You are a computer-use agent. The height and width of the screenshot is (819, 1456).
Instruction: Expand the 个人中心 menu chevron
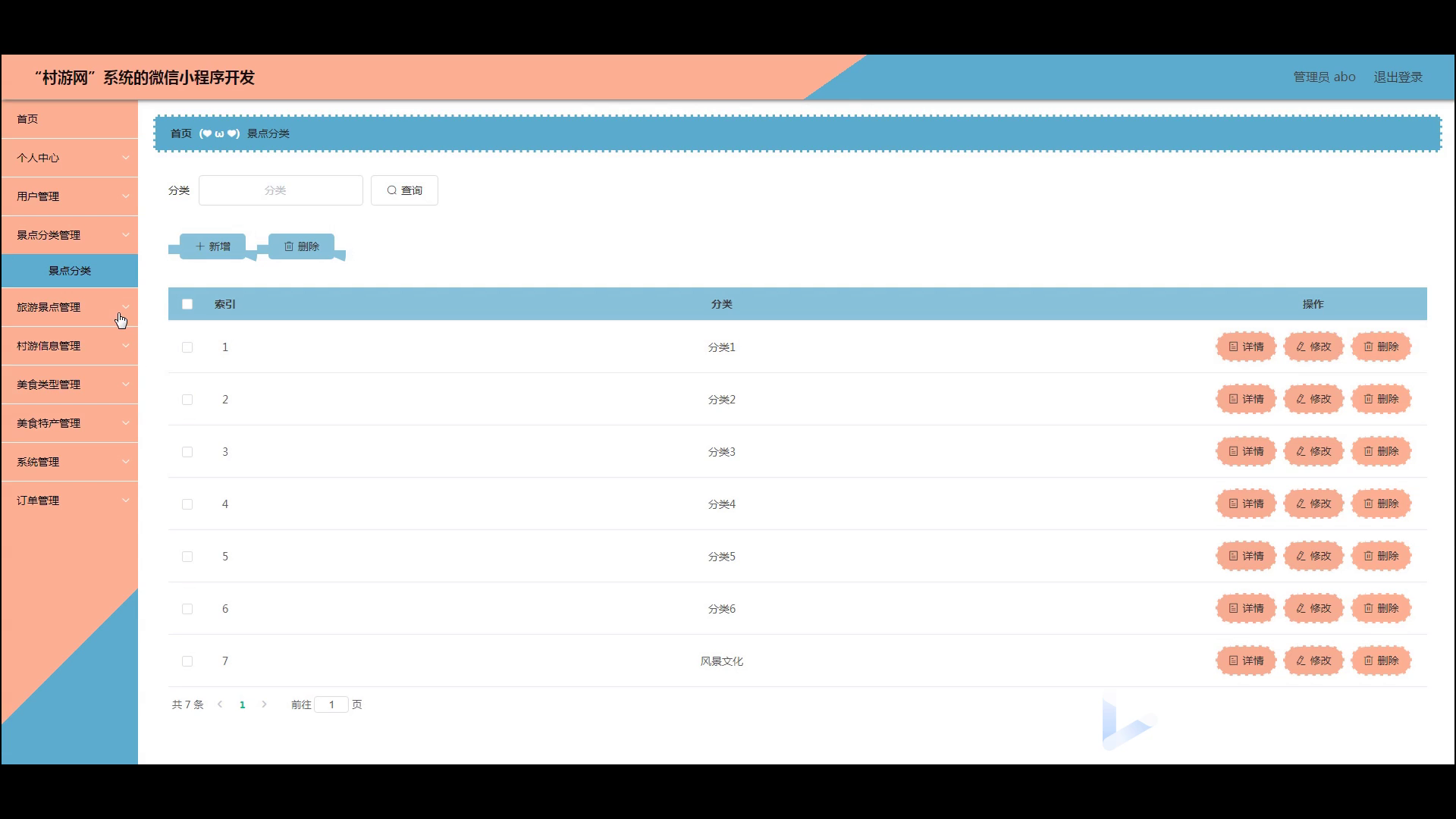pos(126,158)
